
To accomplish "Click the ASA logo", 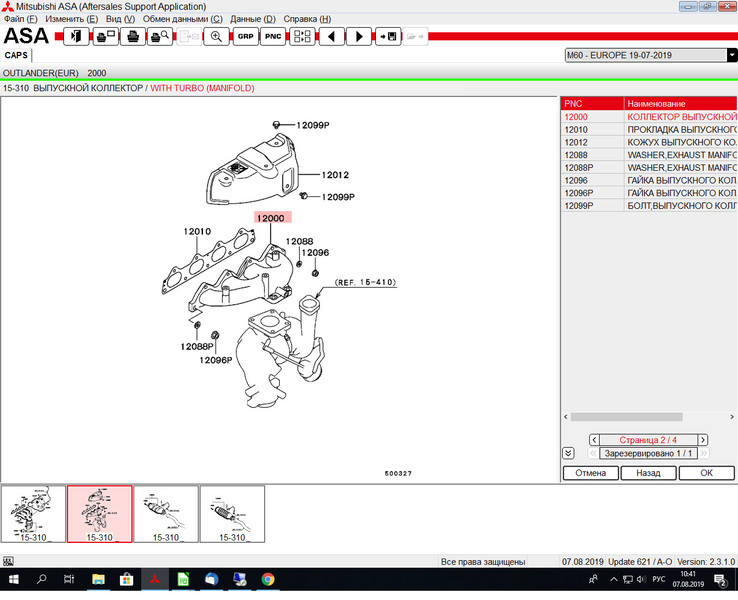I will point(26,36).
